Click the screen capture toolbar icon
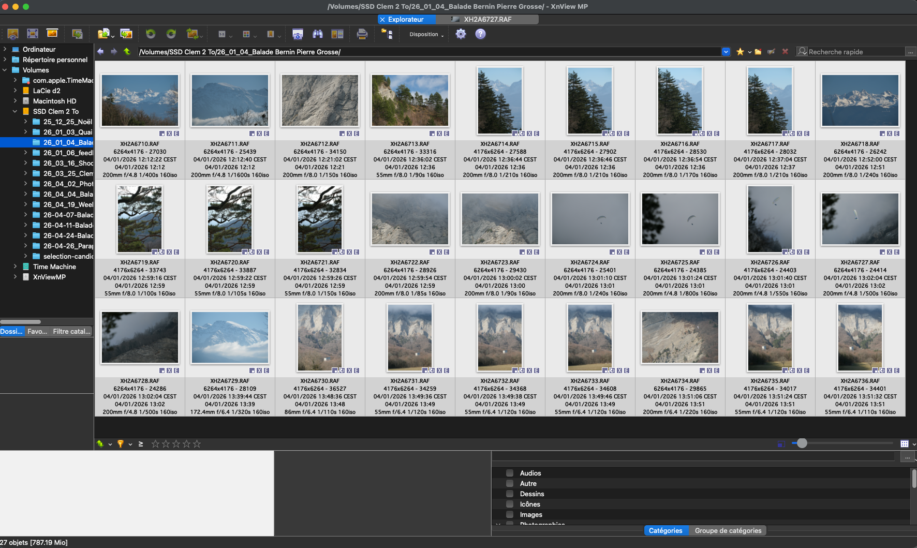The width and height of the screenshot is (917, 548). pyautogui.click(x=298, y=34)
